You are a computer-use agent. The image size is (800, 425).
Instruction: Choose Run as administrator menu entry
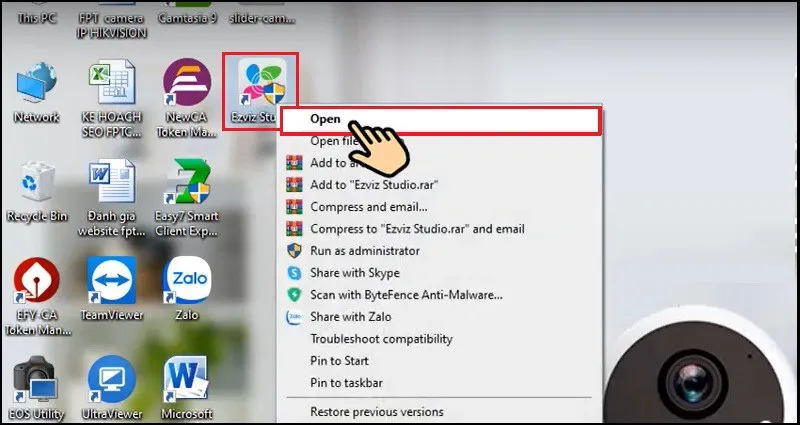[x=365, y=251]
